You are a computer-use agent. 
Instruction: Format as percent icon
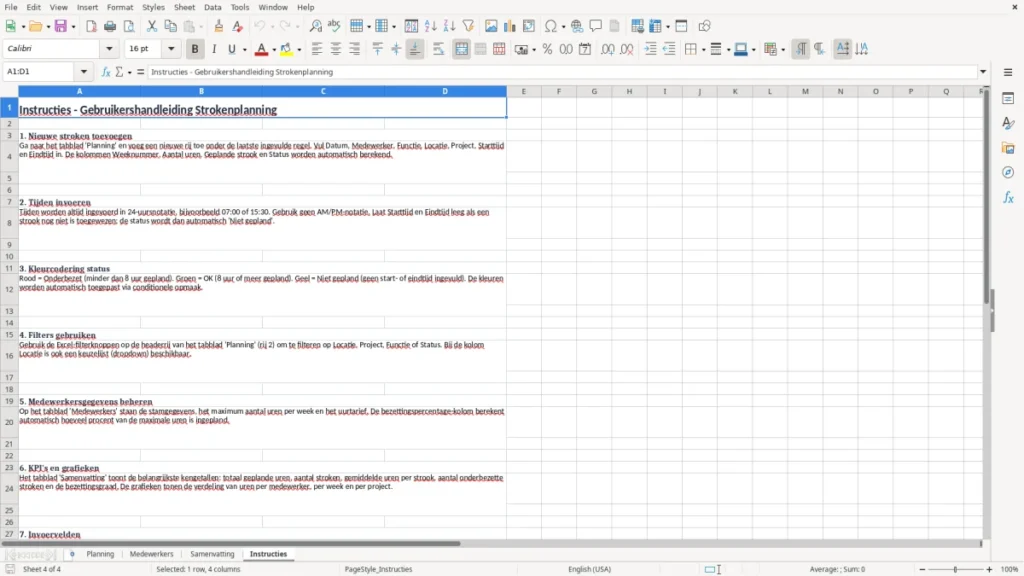coord(547,49)
